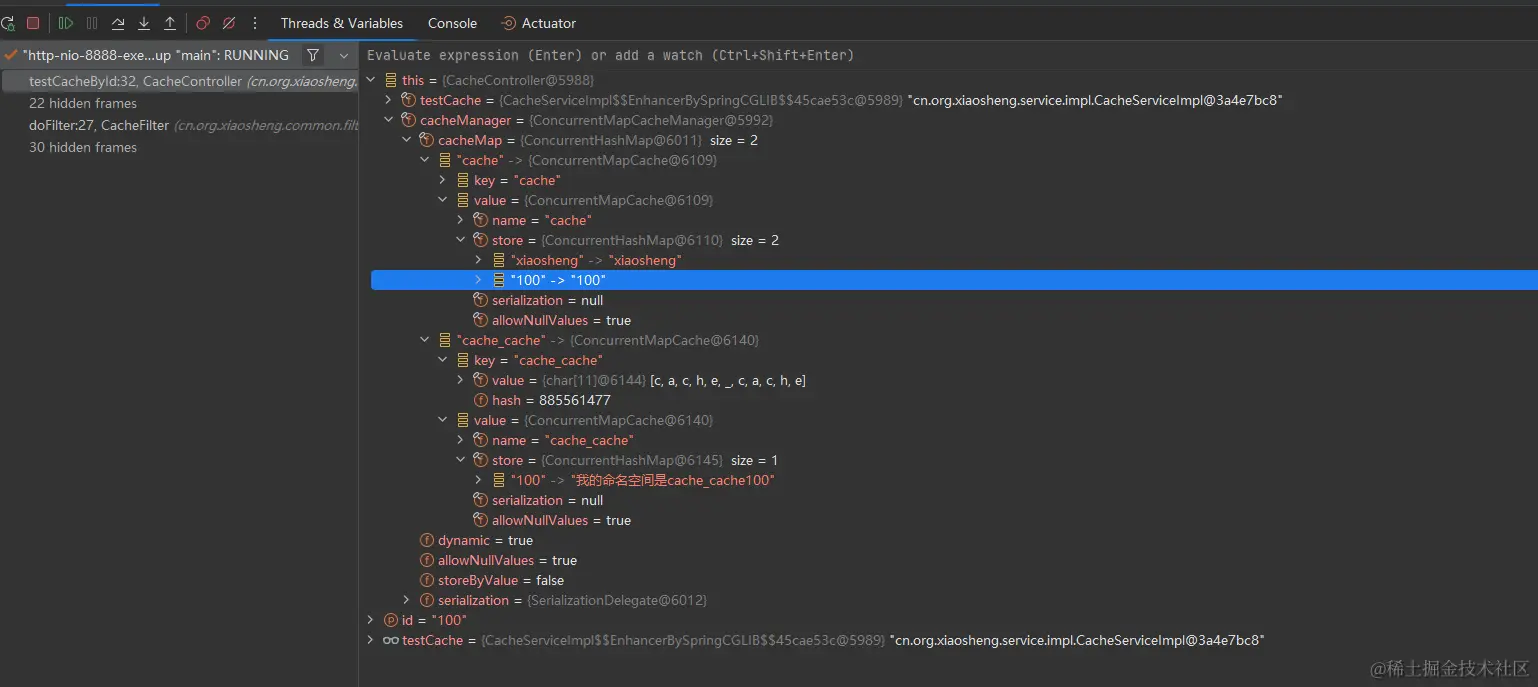Expand the "100" -> 我的命名空间是cache_cache100 entry
This screenshot has width=1538, height=687.
point(479,480)
